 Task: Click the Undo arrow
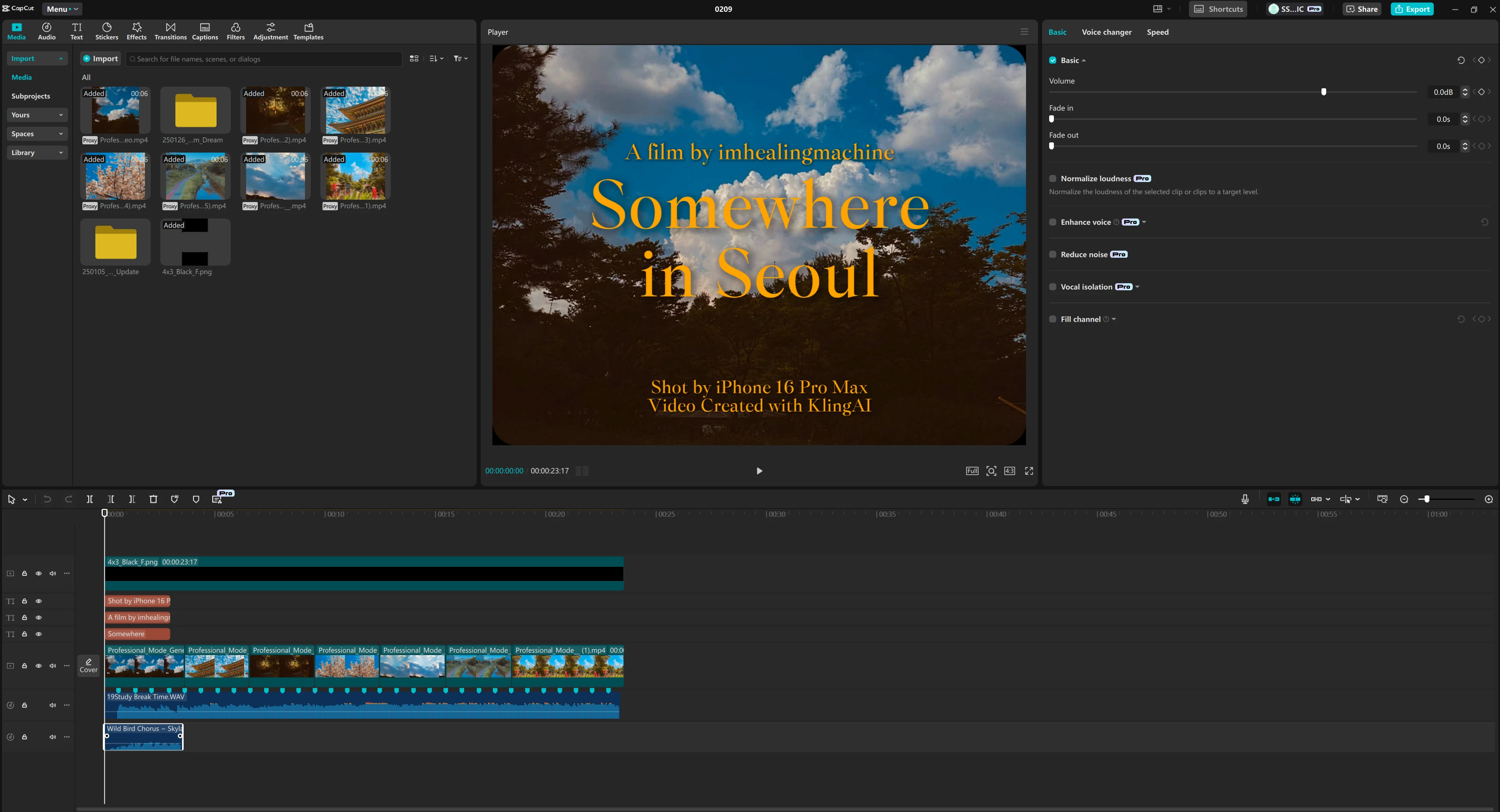pos(47,499)
